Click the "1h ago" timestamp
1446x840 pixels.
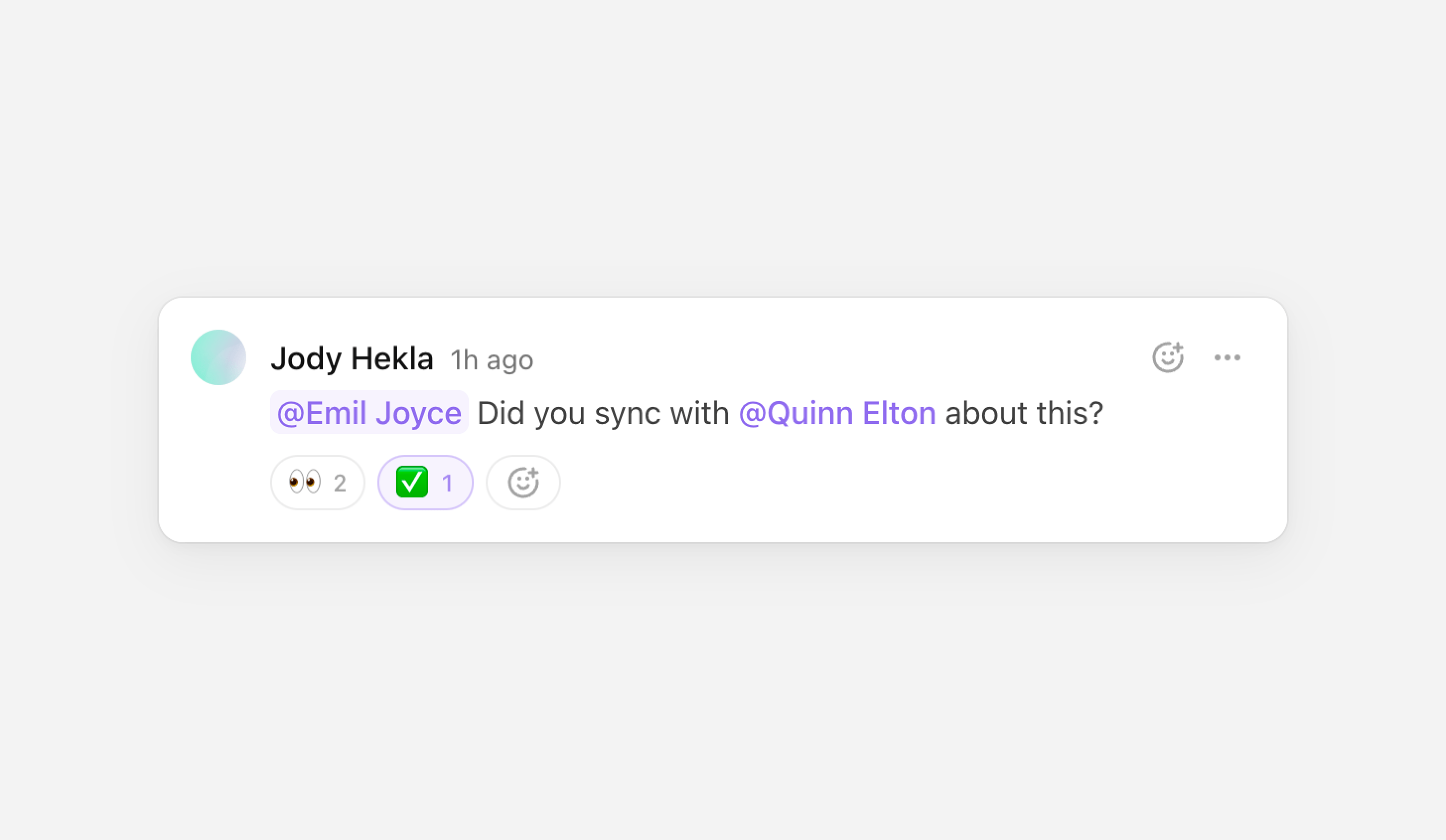(492, 360)
